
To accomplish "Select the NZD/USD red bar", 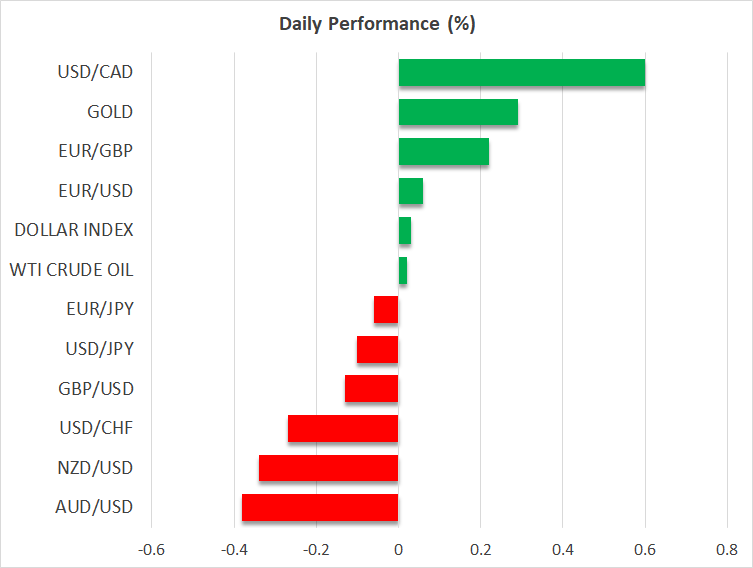I will pyautogui.click(x=329, y=468).
